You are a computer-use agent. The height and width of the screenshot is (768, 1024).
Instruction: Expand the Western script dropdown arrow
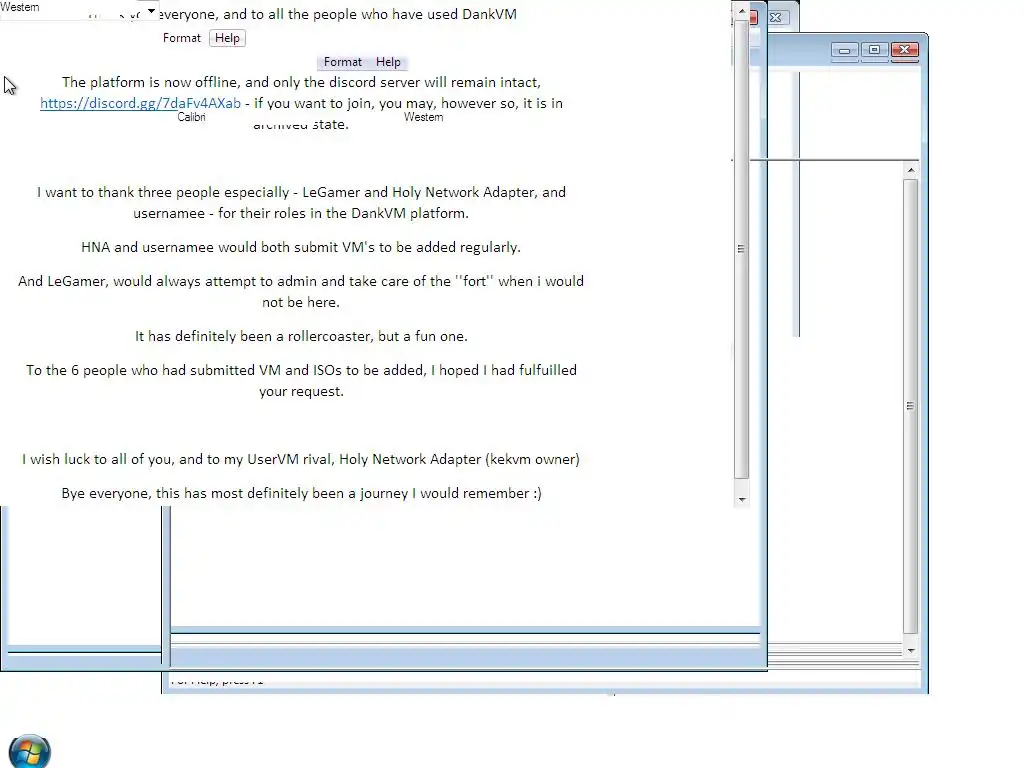[152, 11]
